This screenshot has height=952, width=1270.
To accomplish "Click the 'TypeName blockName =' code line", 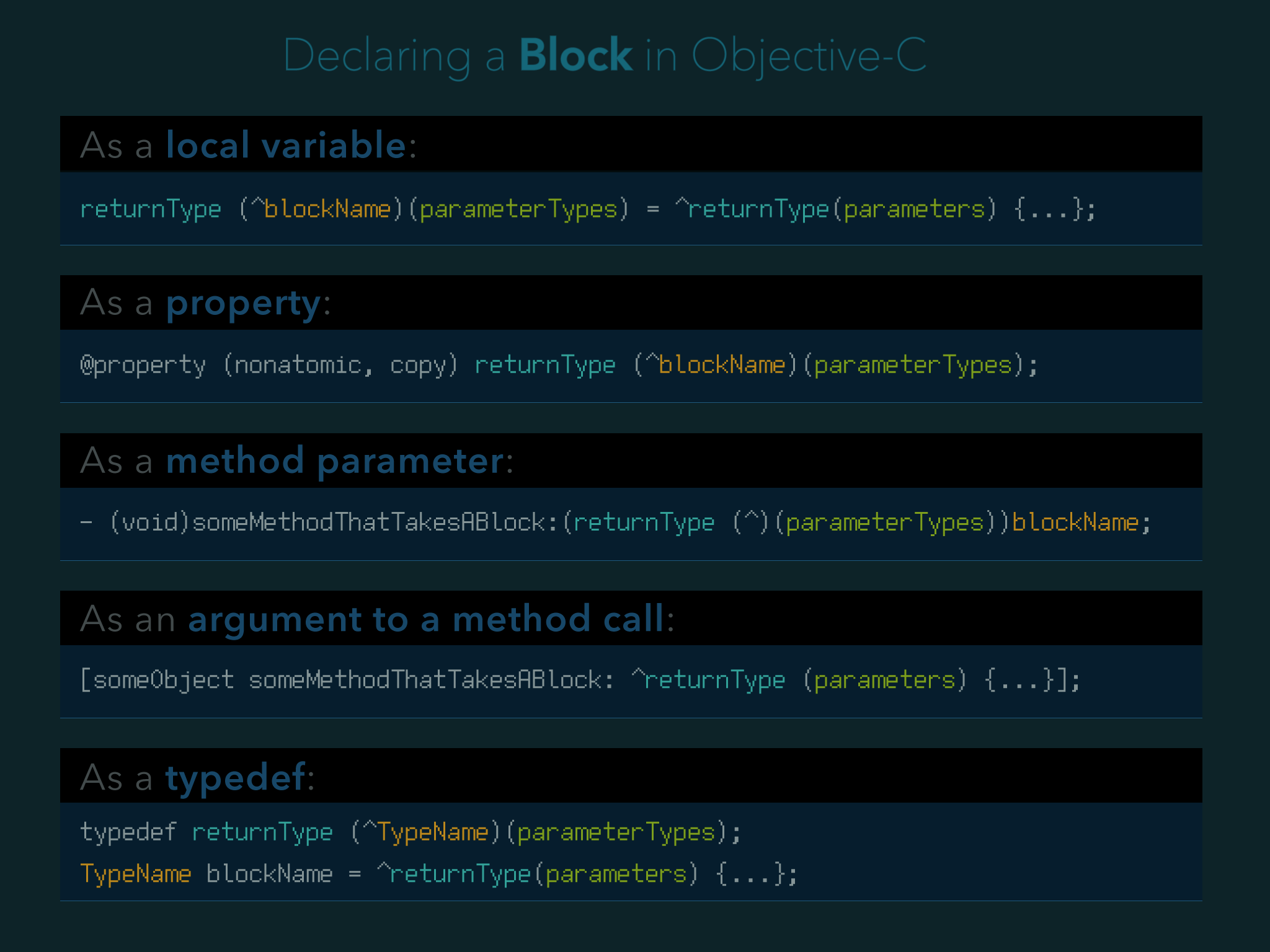I will [x=438, y=875].
